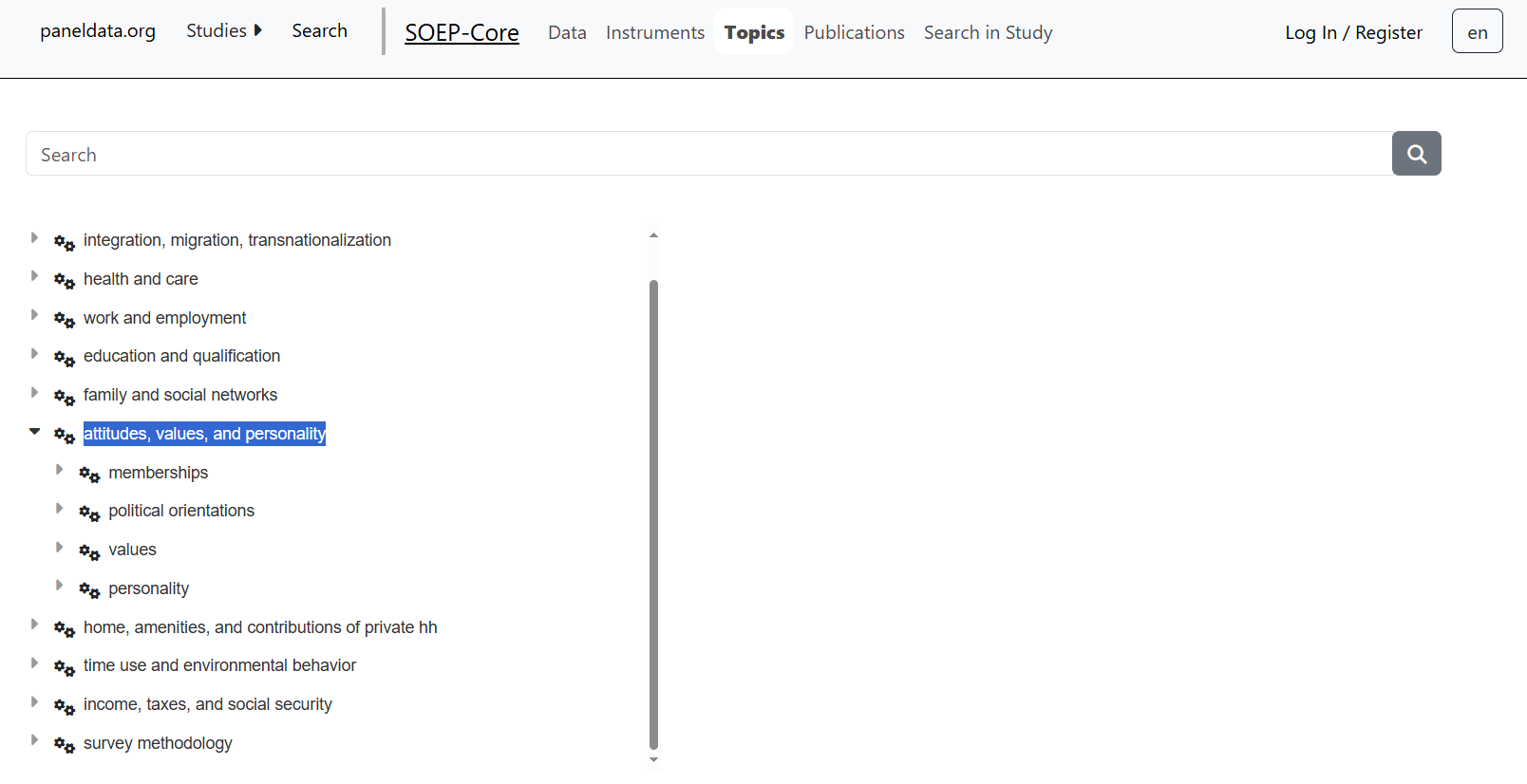Select attitudes, values, and personality topic

pyautogui.click(x=204, y=434)
